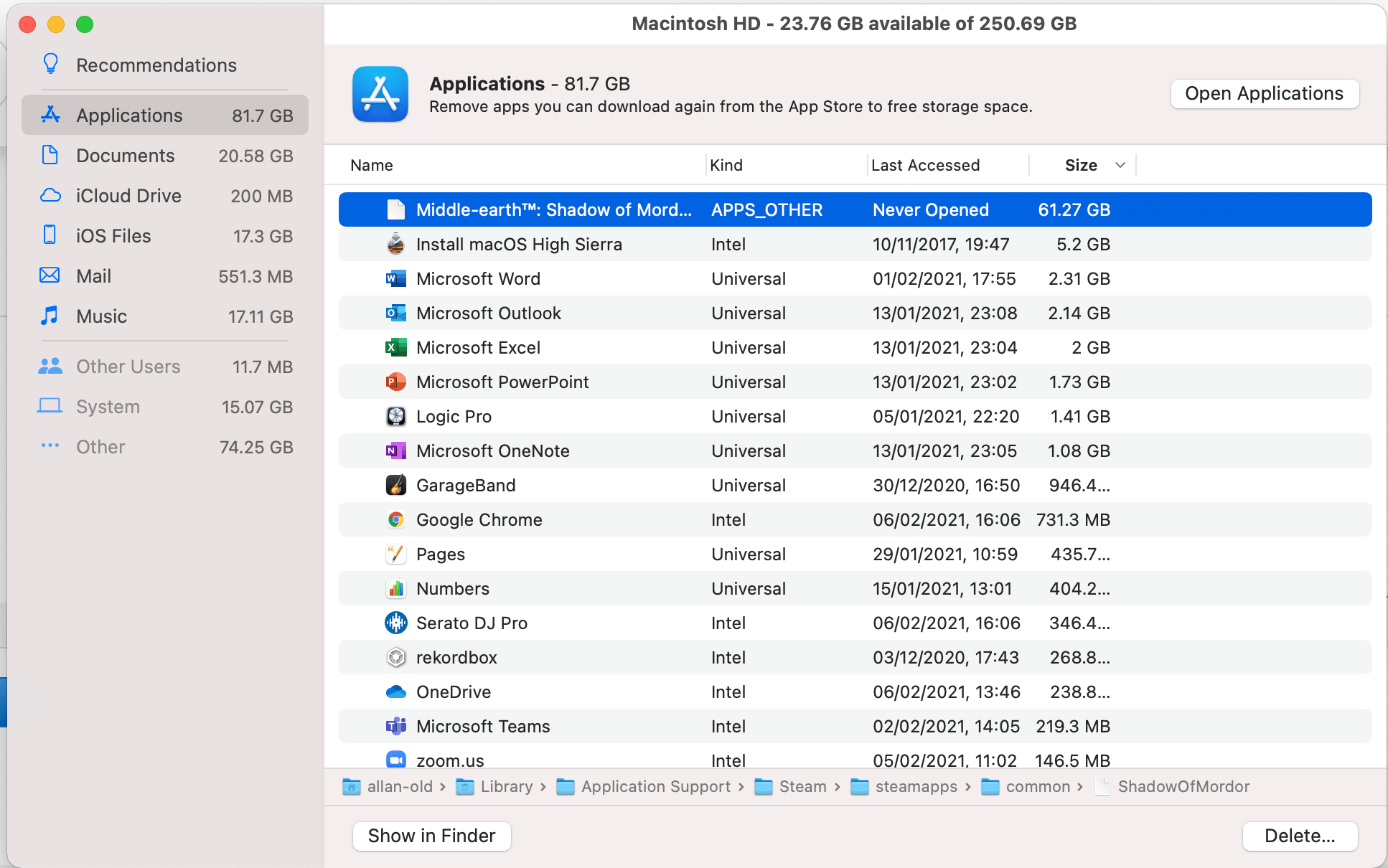Click the Show in Finder button
The width and height of the screenshot is (1388, 868).
[431, 836]
